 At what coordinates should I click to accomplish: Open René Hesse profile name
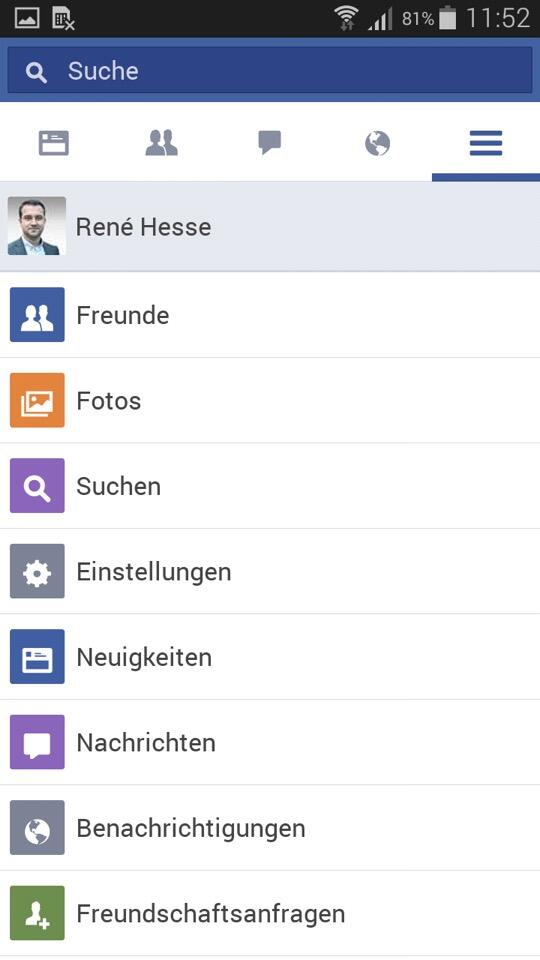(x=143, y=227)
